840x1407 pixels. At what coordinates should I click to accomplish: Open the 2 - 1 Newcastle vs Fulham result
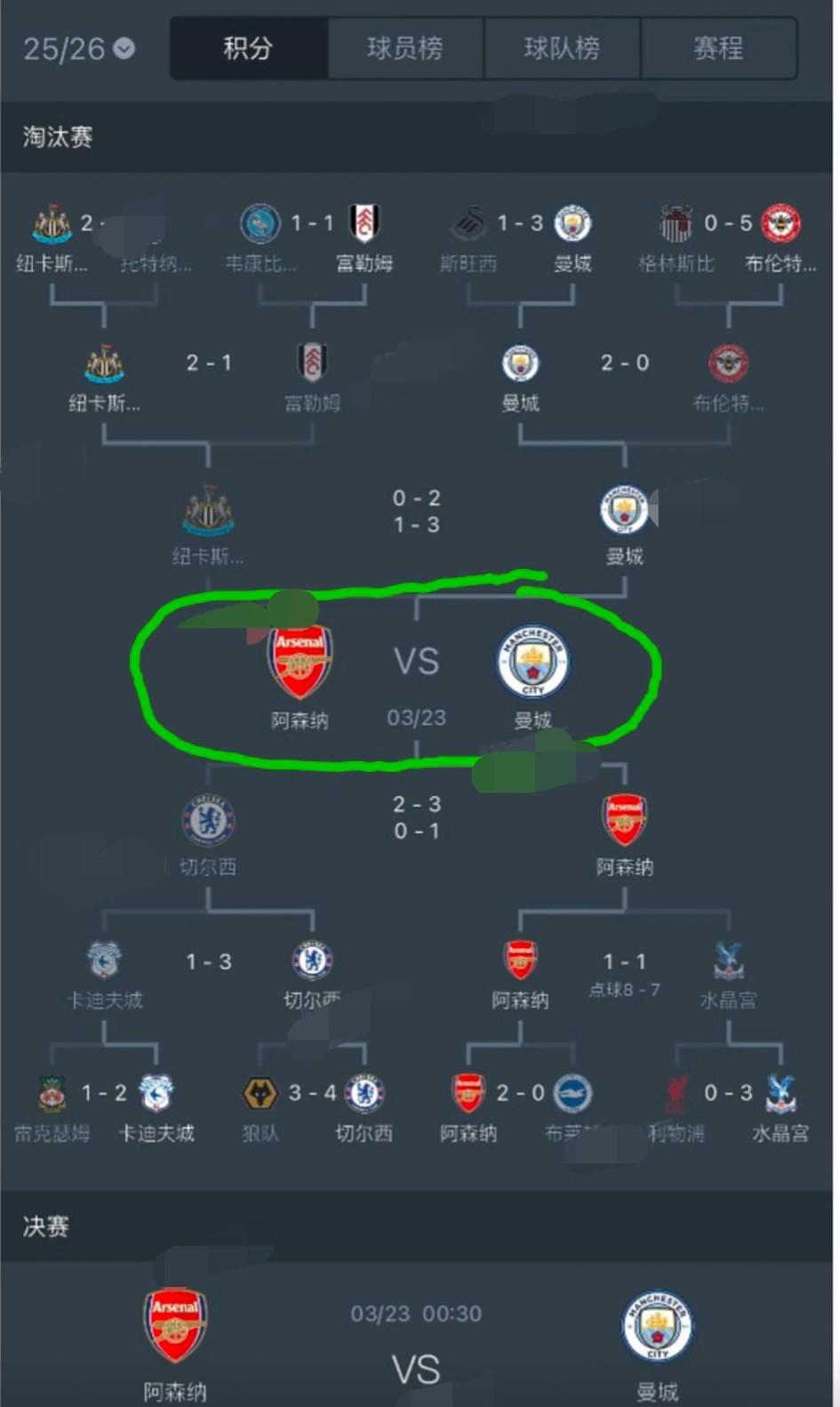click(209, 363)
